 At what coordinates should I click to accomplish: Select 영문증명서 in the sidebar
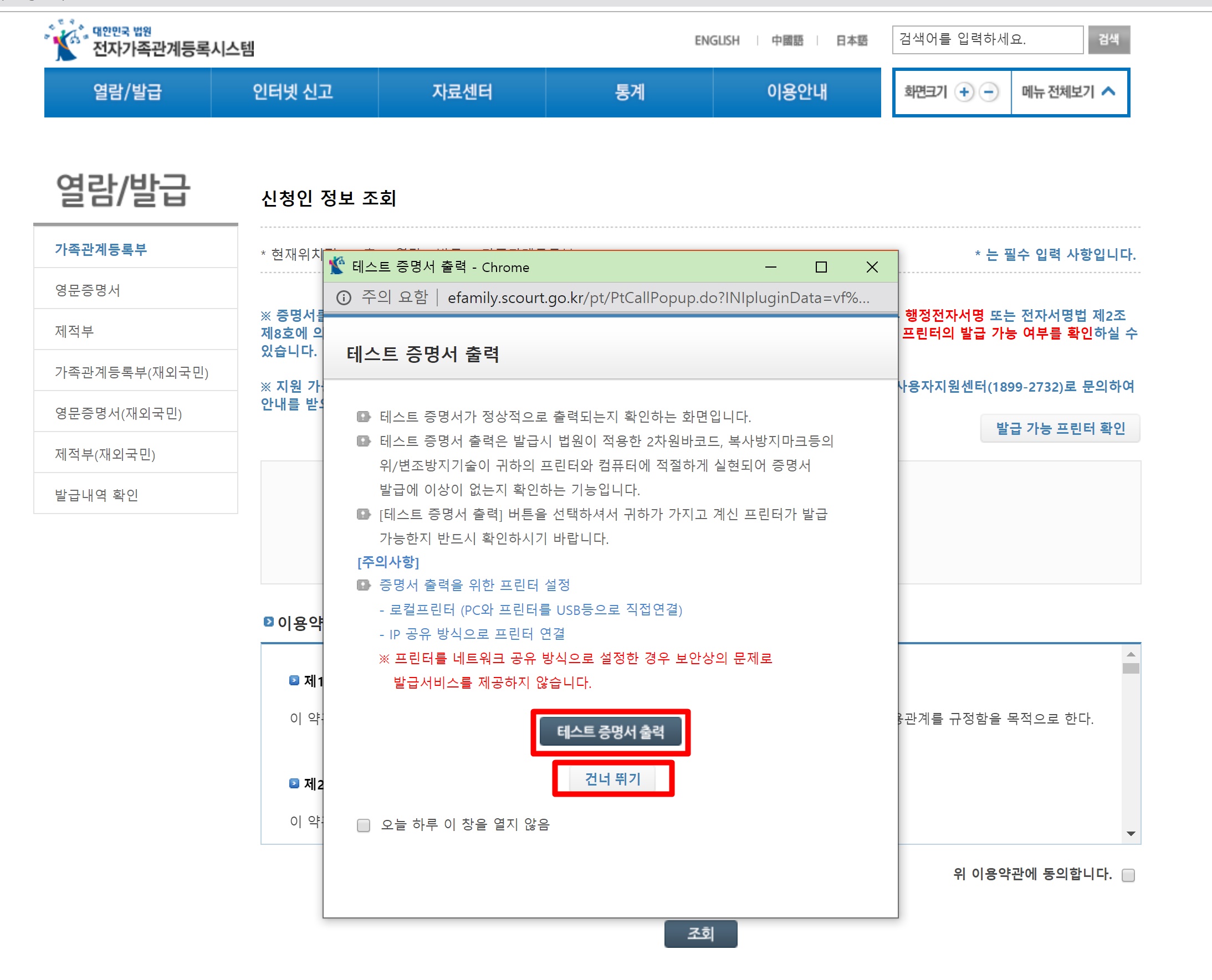[88, 290]
